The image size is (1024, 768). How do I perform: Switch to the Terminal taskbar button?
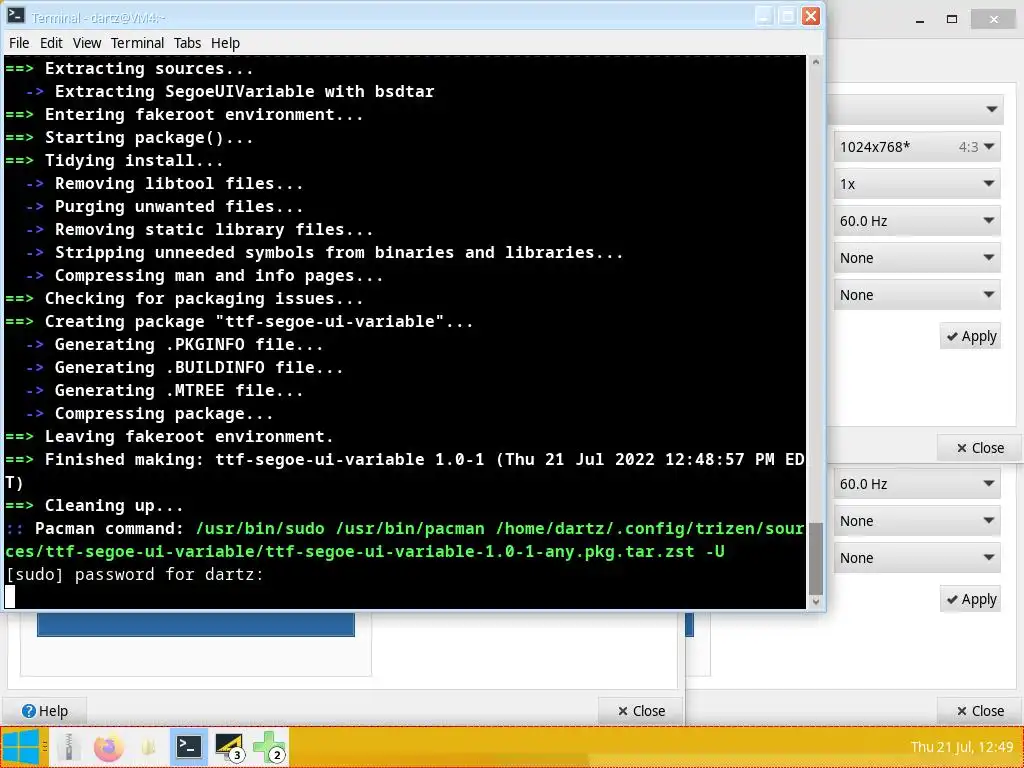coord(189,746)
